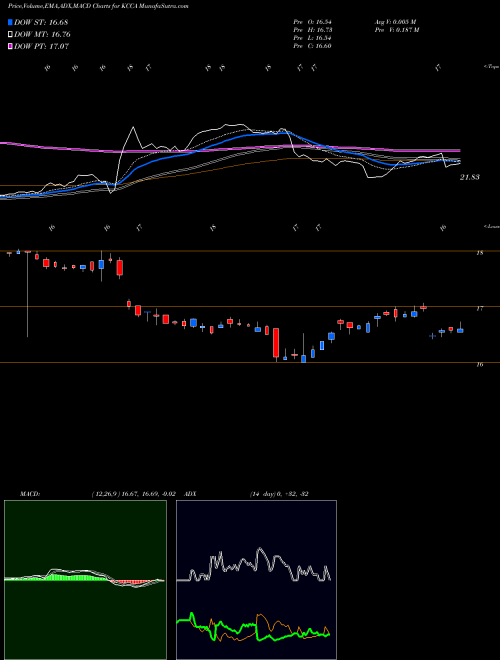Click the 'Pre L: 16.54' value

click(312, 38)
